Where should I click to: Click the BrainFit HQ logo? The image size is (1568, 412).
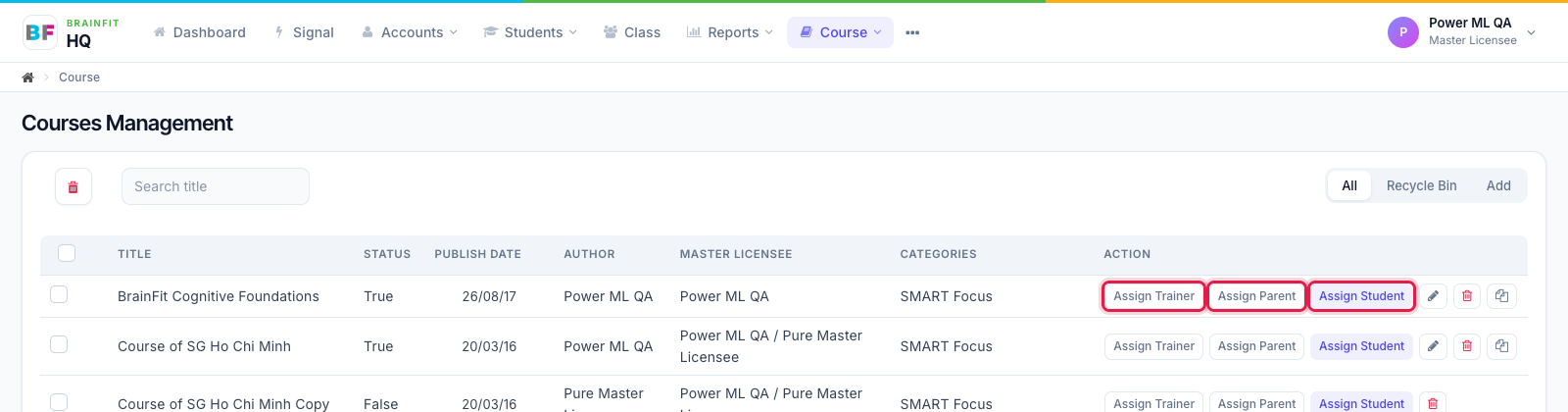71,32
